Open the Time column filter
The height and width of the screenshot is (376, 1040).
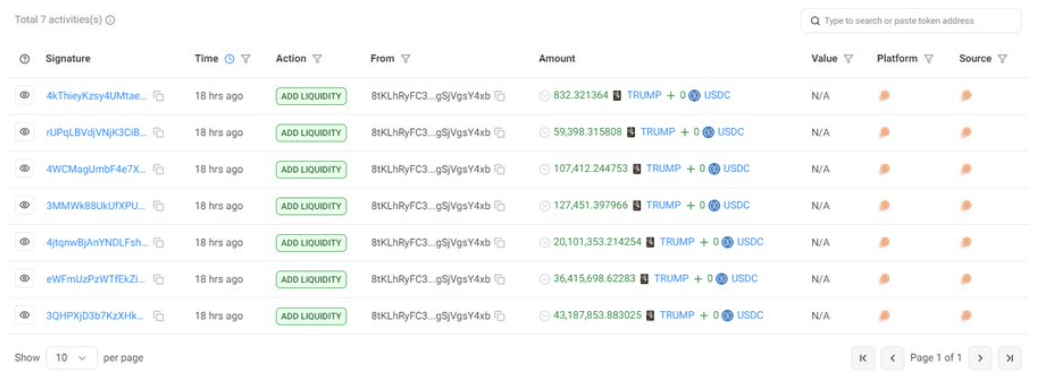pos(245,58)
